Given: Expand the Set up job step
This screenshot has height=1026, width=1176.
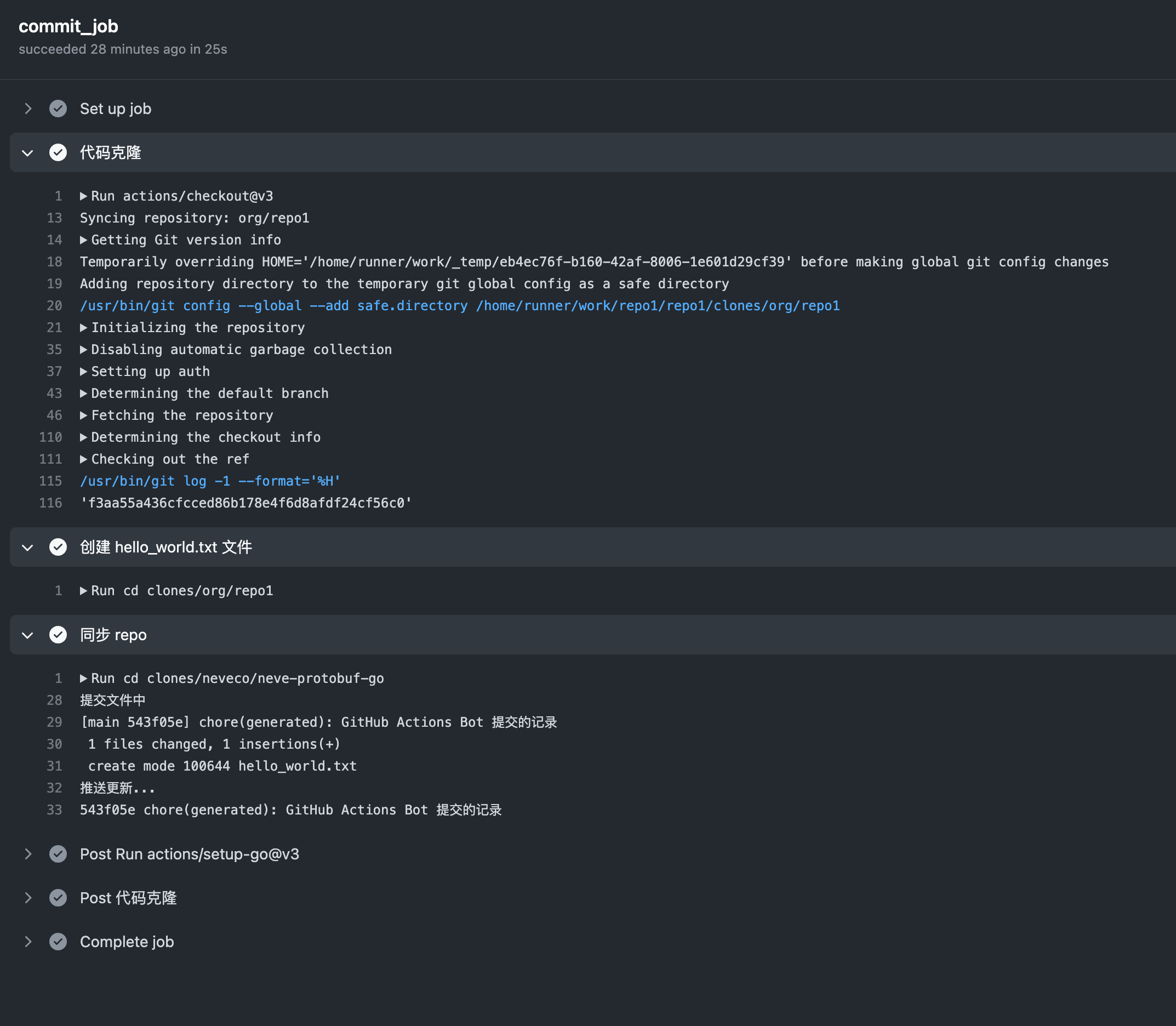Looking at the screenshot, I should coord(27,109).
